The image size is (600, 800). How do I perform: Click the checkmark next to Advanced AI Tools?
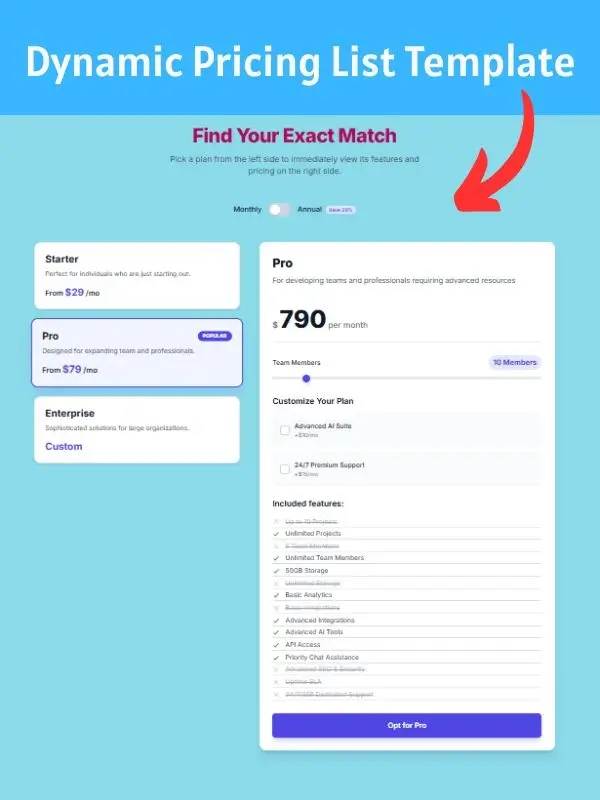276,632
